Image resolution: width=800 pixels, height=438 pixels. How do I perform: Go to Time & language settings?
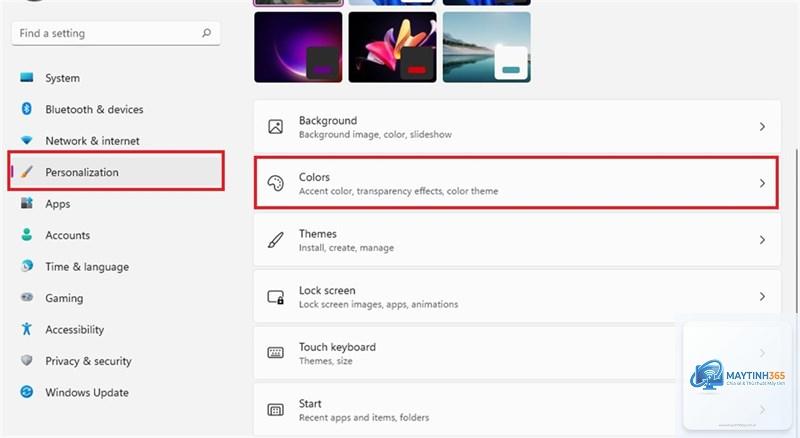click(x=116, y=266)
